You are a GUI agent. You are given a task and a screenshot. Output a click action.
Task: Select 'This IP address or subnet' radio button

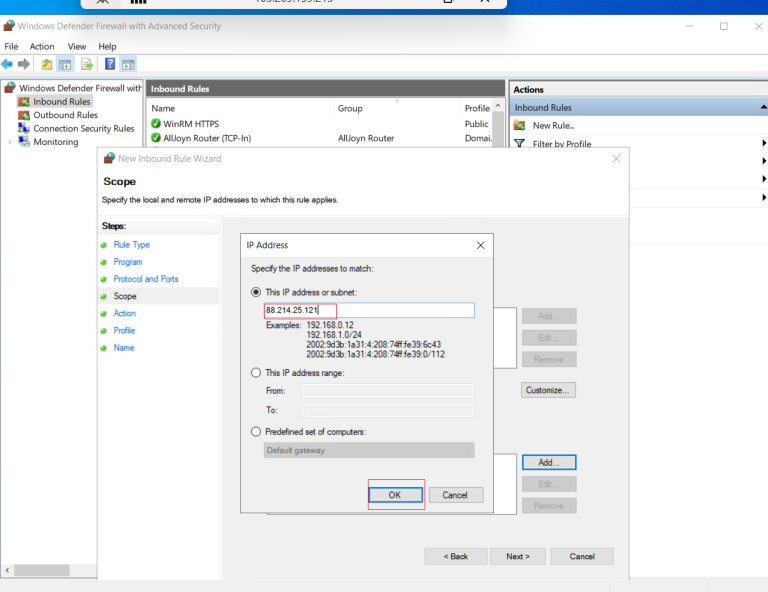[x=256, y=292]
